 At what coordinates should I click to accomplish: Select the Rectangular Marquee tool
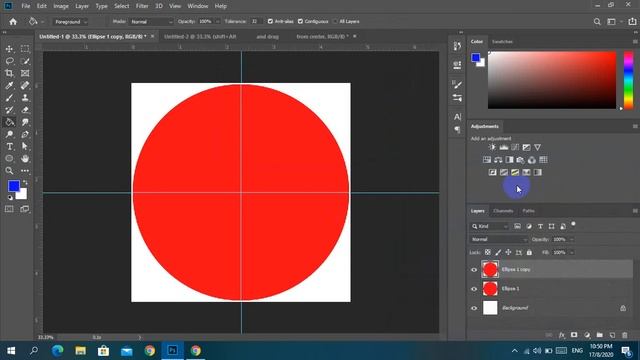pos(25,49)
